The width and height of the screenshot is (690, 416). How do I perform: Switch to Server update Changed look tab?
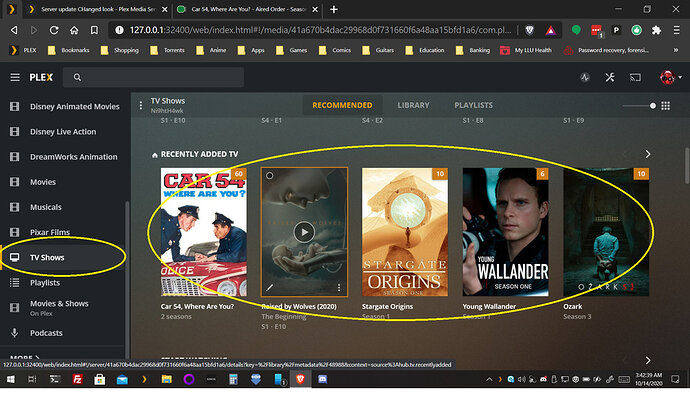tap(97, 9)
